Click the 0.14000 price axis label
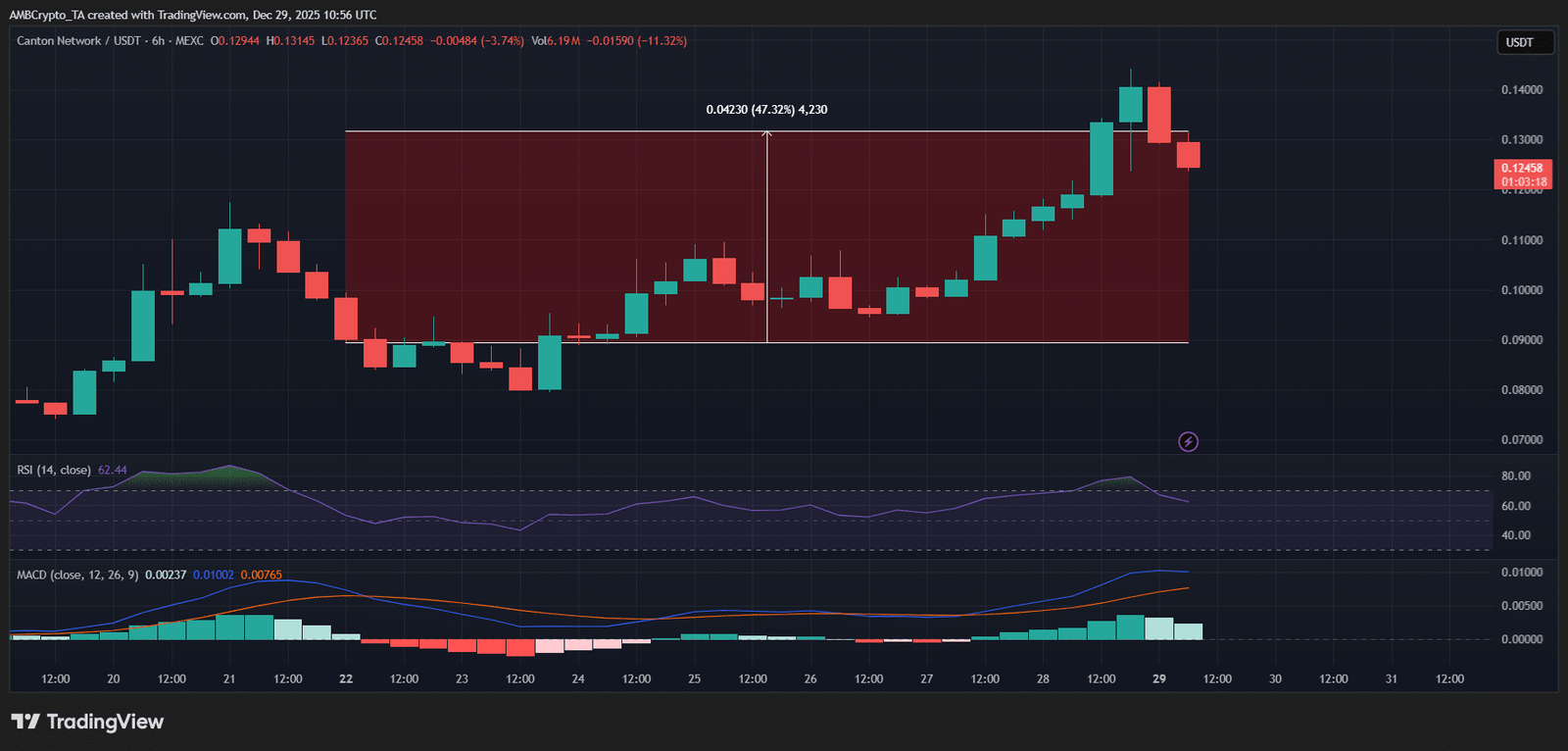The image size is (1568, 751). point(1522,90)
